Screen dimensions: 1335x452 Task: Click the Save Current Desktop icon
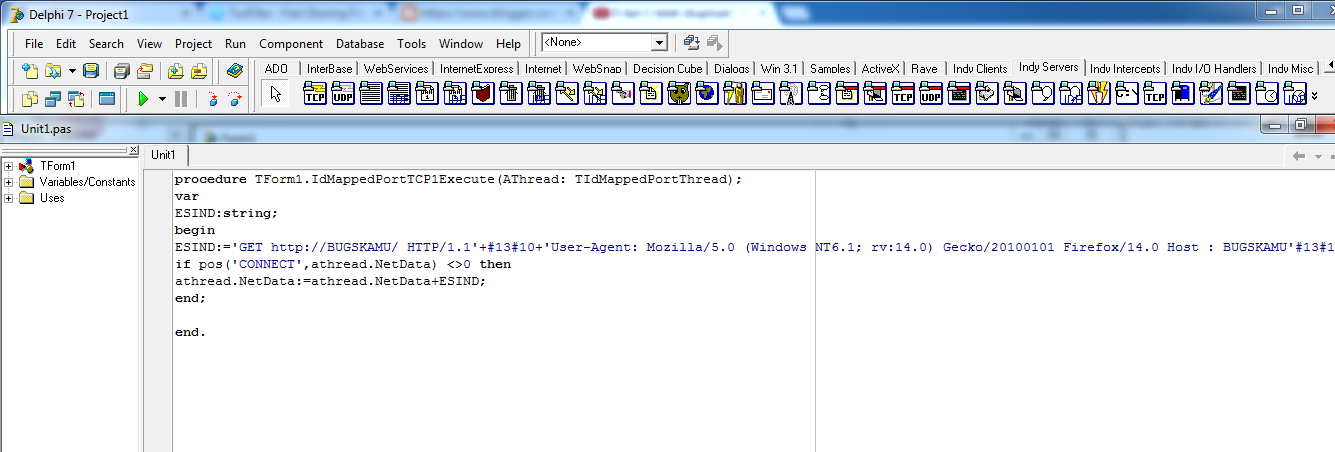691,43
